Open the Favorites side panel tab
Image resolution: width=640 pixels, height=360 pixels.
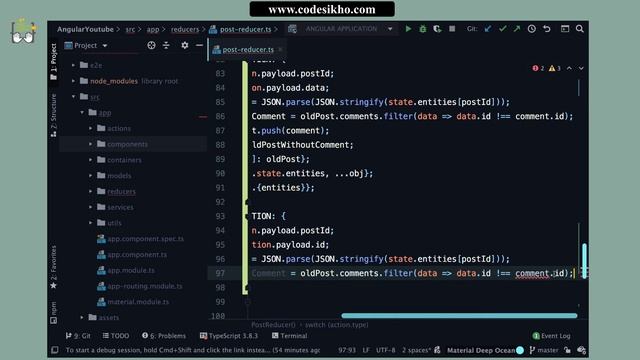coord(54,267)
